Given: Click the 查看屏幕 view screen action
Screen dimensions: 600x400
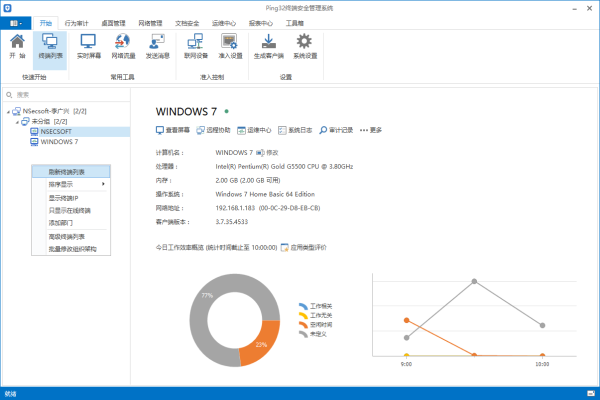Looking at the screenshot, I should click(x=173, y=130).
